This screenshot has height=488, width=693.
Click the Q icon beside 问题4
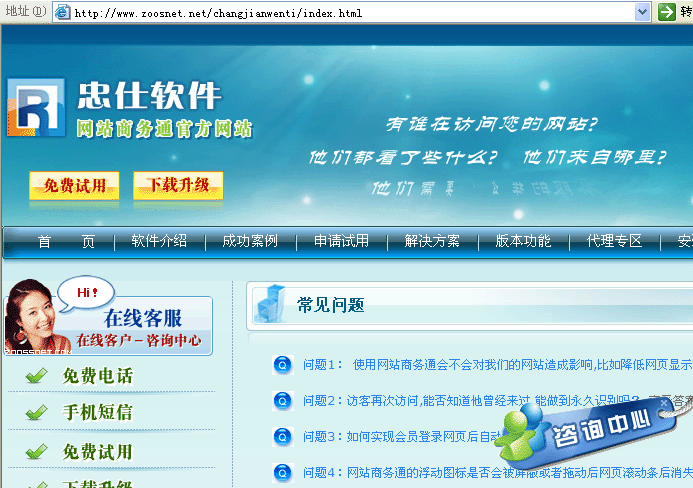(282, 473)
